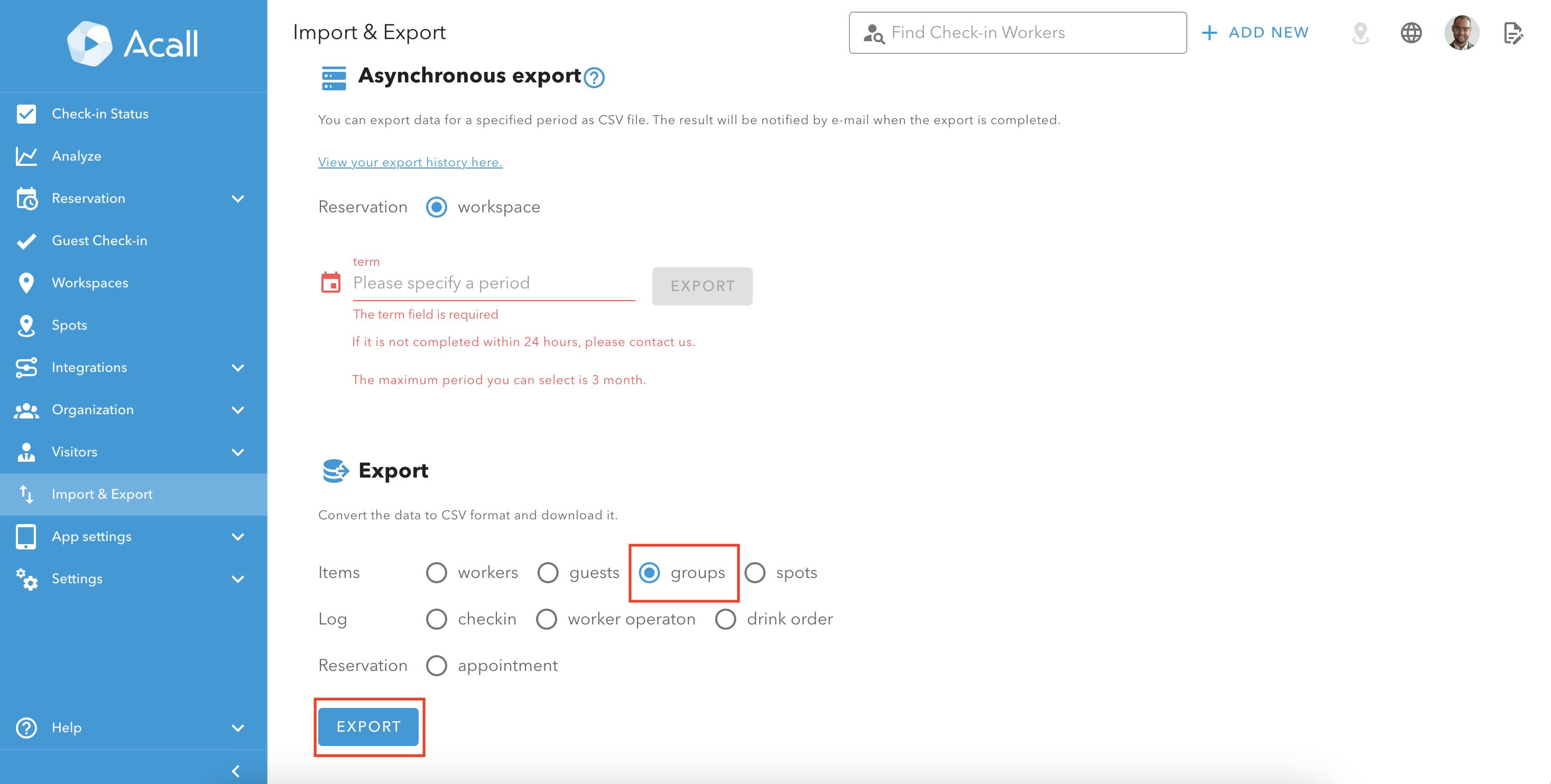Image resolution: width=1551 pixels, height=784 pixels.
Task: Click the Asynchronous export help question icon
Action: [594, 78]
